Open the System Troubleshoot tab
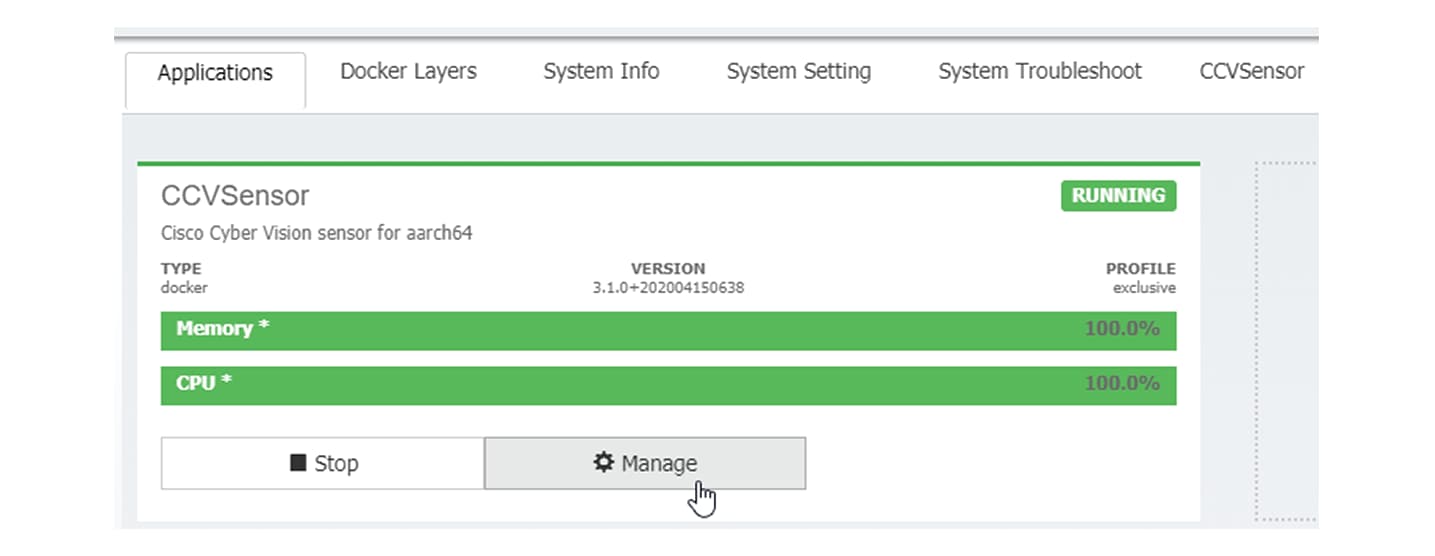The image size is (1435, 556). point(1040,71)
